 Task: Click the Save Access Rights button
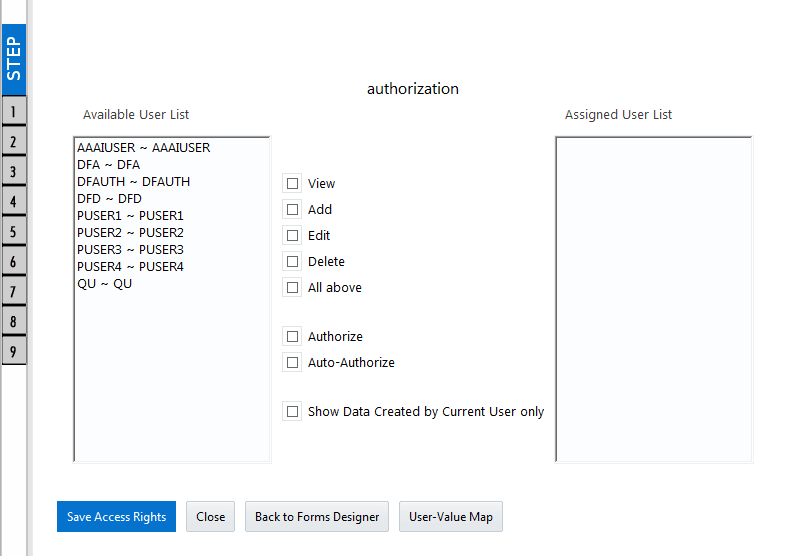(x=116, y=517)
